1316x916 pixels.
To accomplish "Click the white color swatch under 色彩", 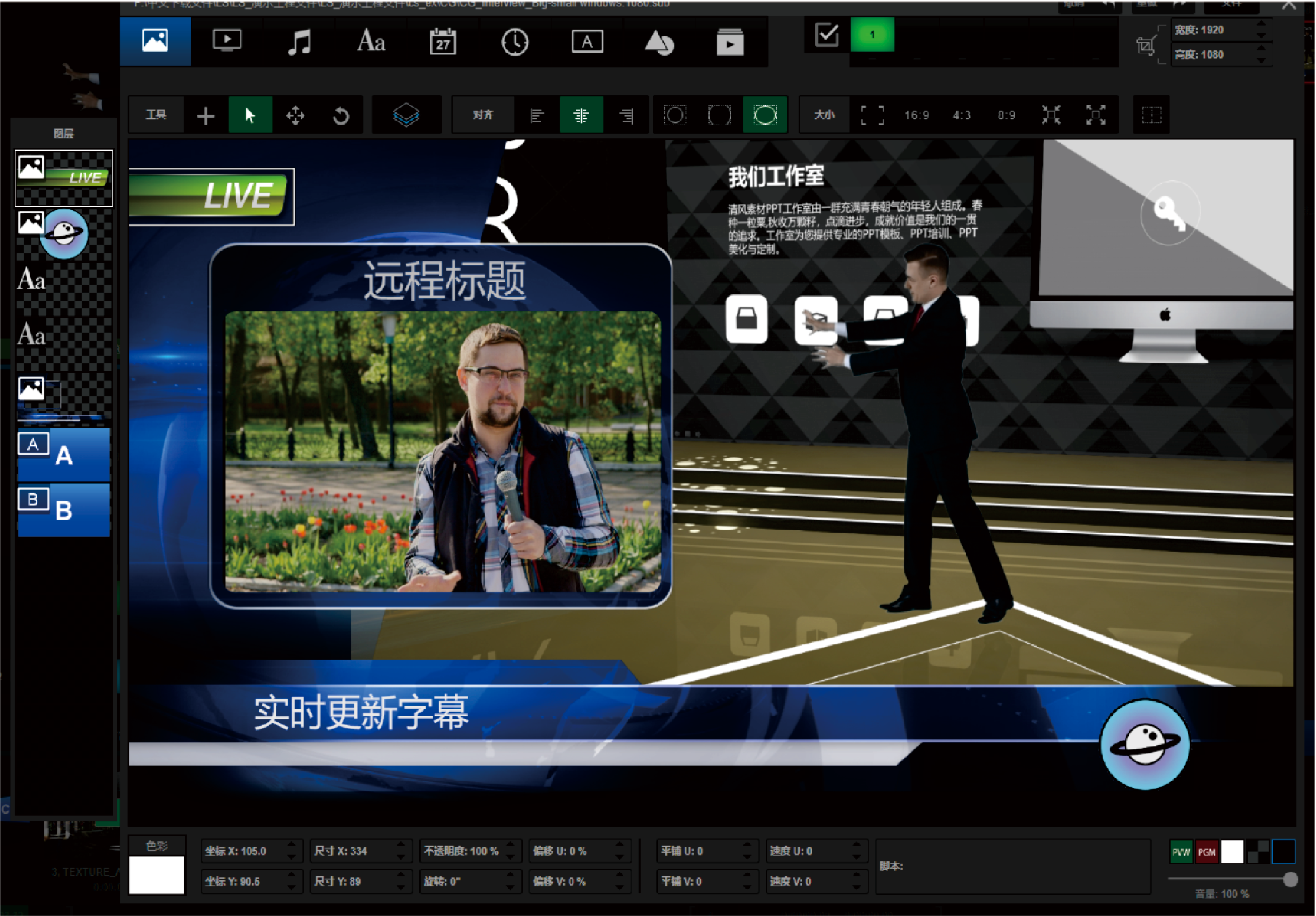I will 157,875.
